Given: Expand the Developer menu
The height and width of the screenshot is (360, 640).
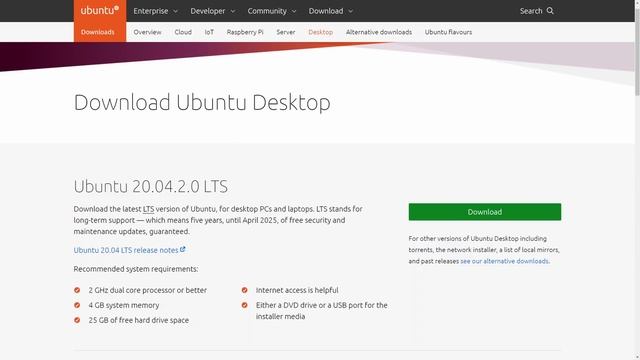Looking at the screenshot, I should click(x=213, y=11).
